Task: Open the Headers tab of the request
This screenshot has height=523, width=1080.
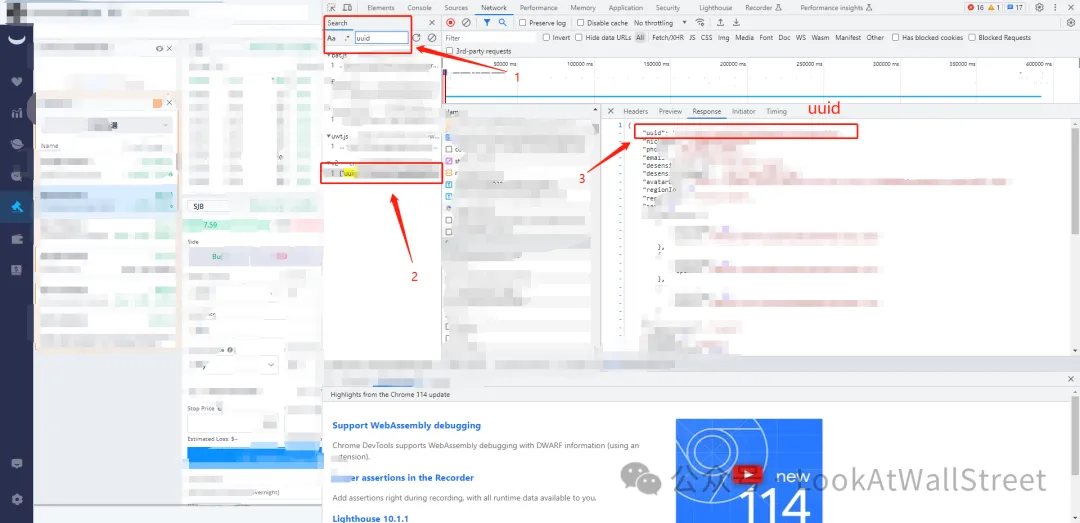Action: (x=635, y=111)
